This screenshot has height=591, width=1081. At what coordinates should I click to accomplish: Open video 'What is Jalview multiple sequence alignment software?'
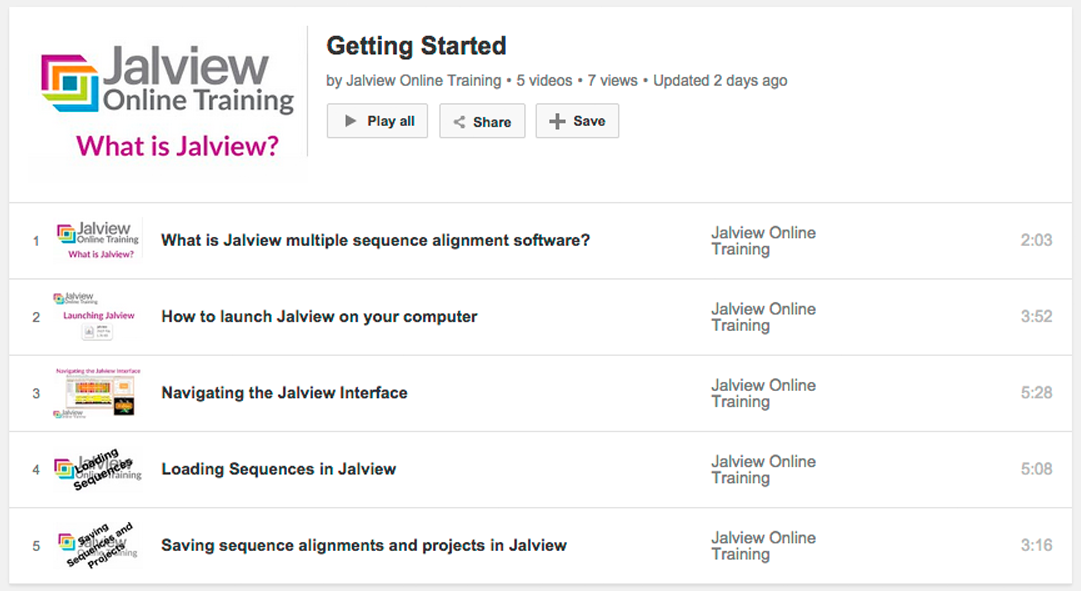pyautogui.click(x=376, y=240)
